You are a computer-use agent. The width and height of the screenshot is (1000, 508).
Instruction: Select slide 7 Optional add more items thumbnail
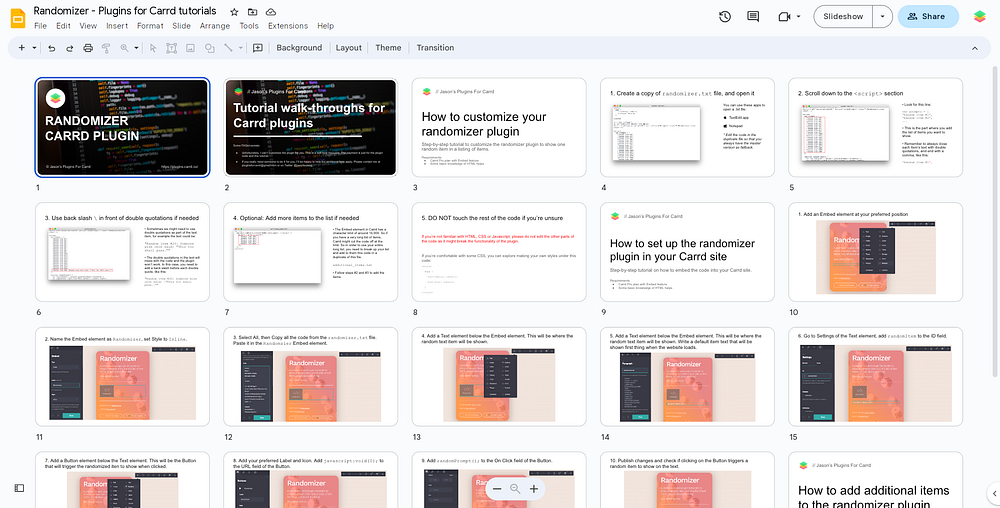coord(311,252)
